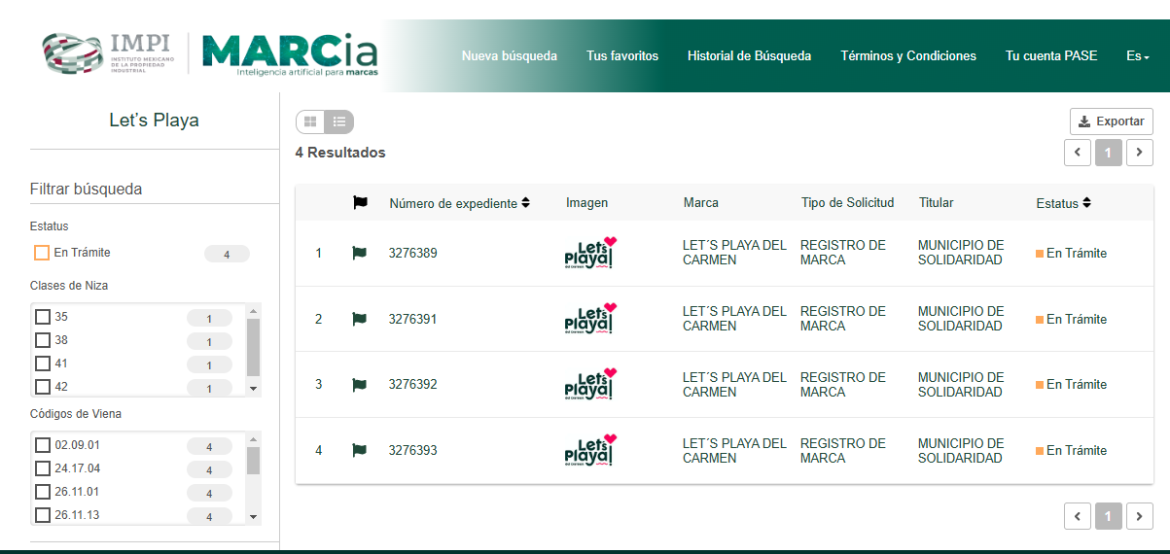Click the scroll up arrow of Códigos de Viena
The height and width of the screenshot is (554, 1170).
click(x=253, y=440)
